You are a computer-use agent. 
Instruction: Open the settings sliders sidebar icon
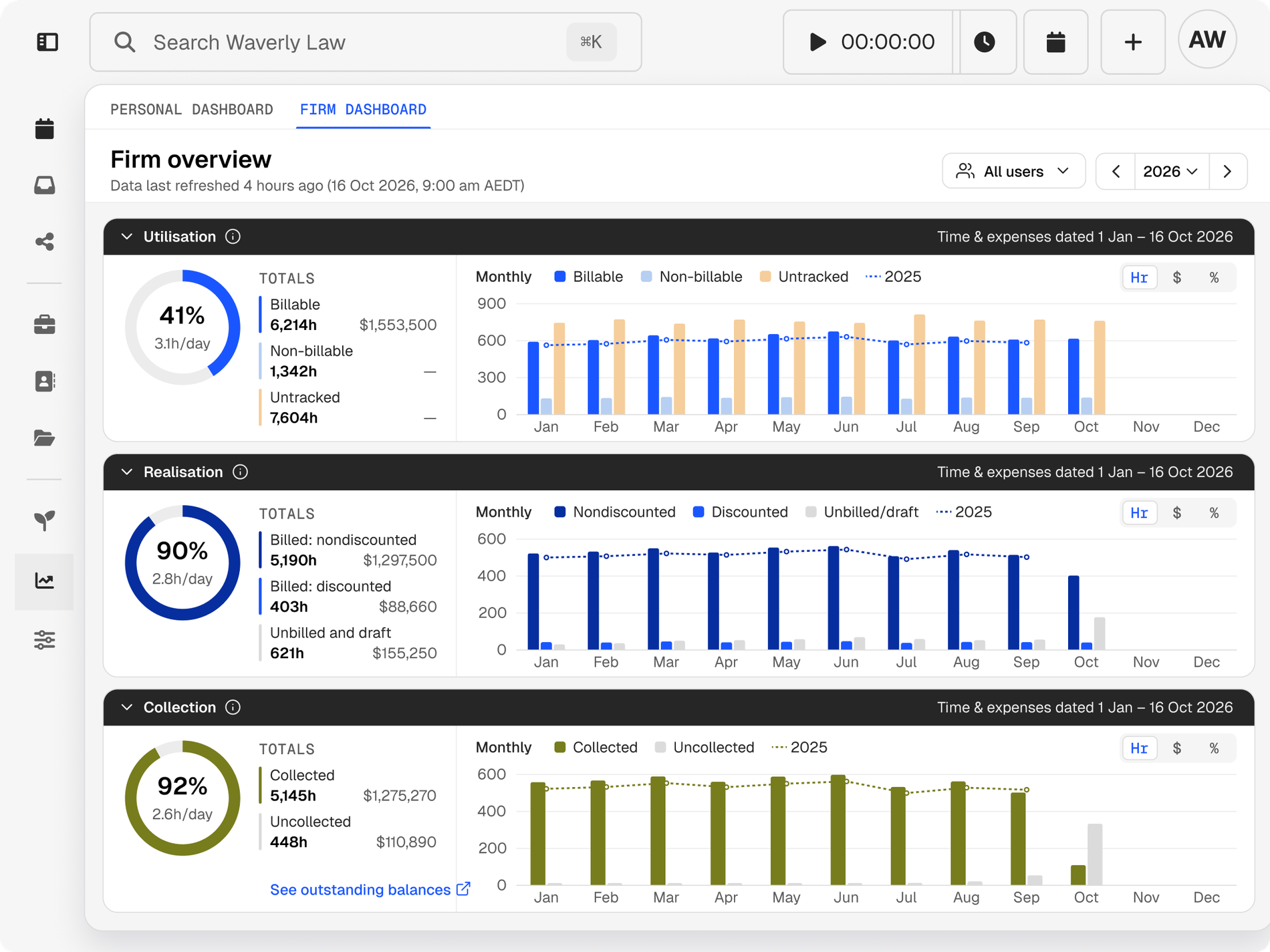coord(45,639)
